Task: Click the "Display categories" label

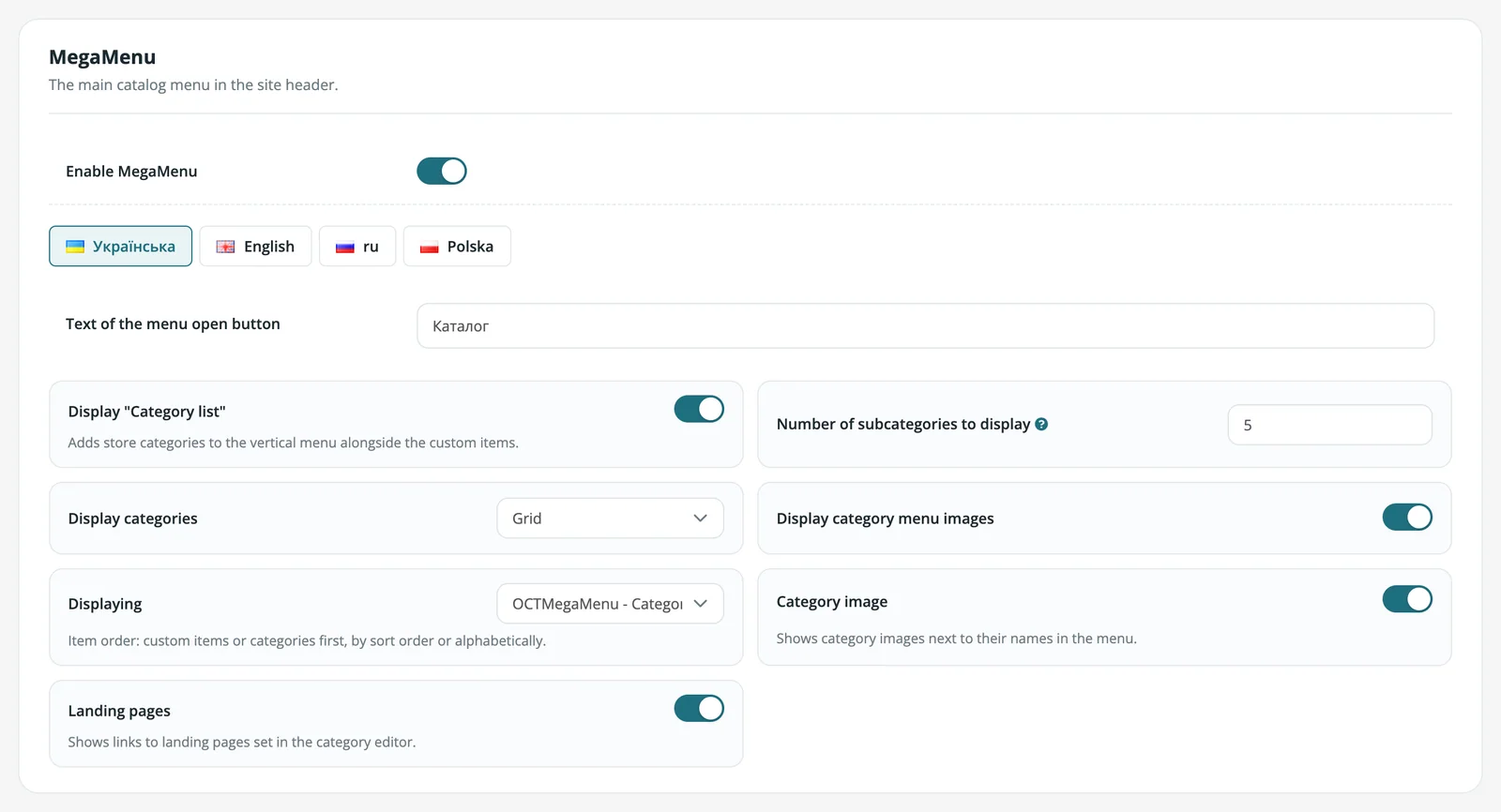Action: [x=132, y=519]
